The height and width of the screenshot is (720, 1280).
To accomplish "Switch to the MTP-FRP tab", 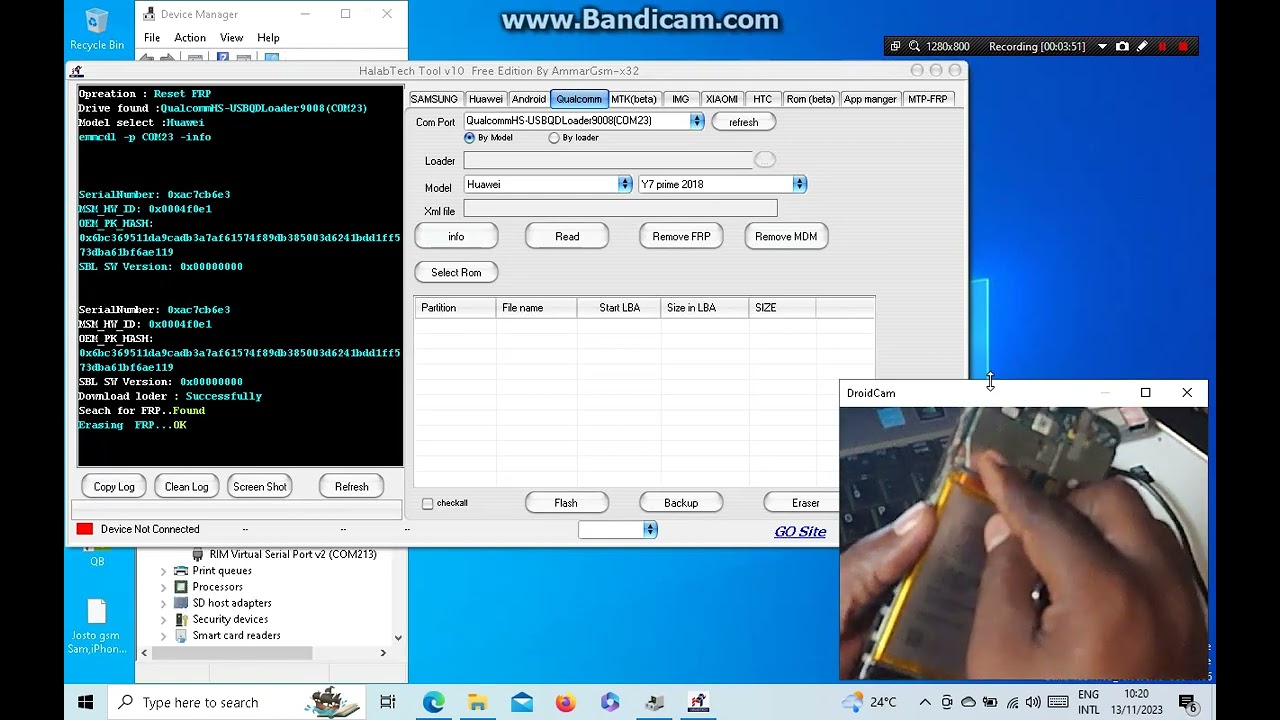I will pos(928,99).
